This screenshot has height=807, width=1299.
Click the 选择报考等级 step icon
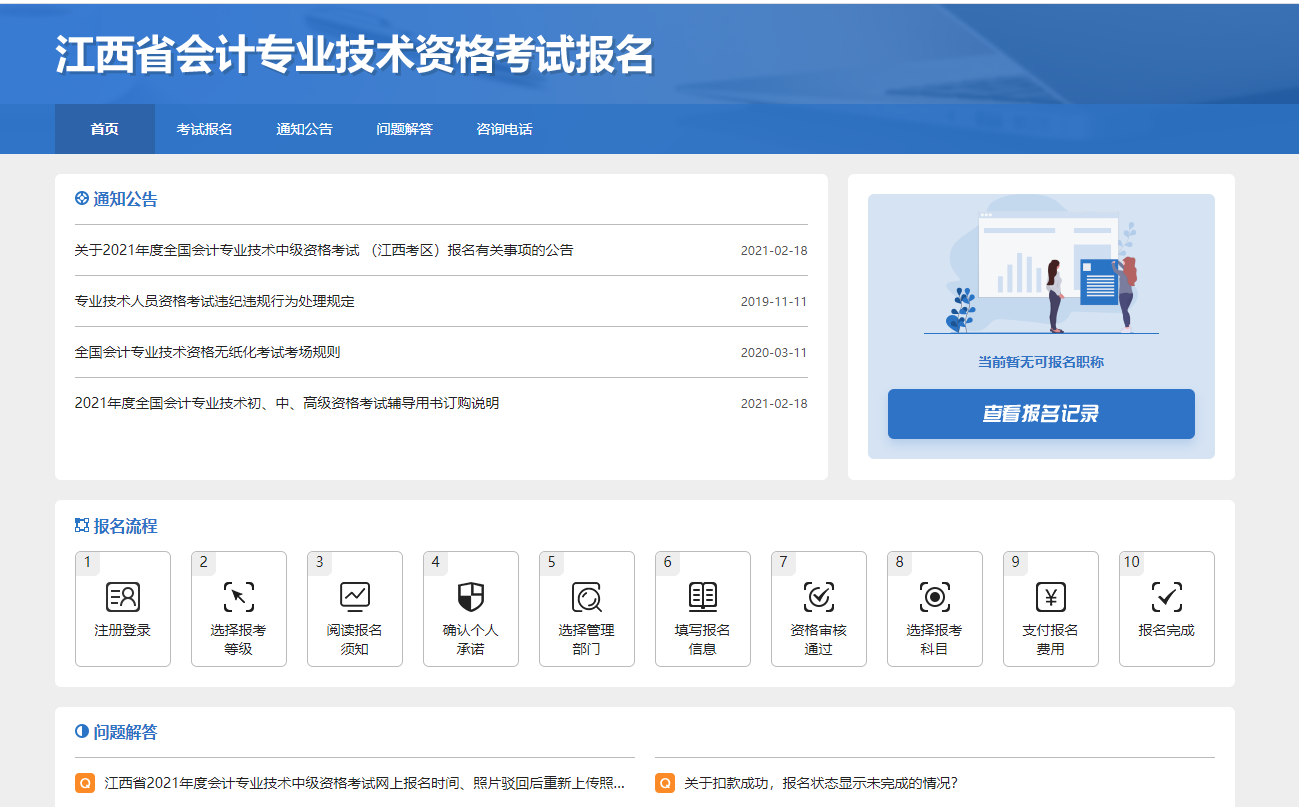coord(239,595)
